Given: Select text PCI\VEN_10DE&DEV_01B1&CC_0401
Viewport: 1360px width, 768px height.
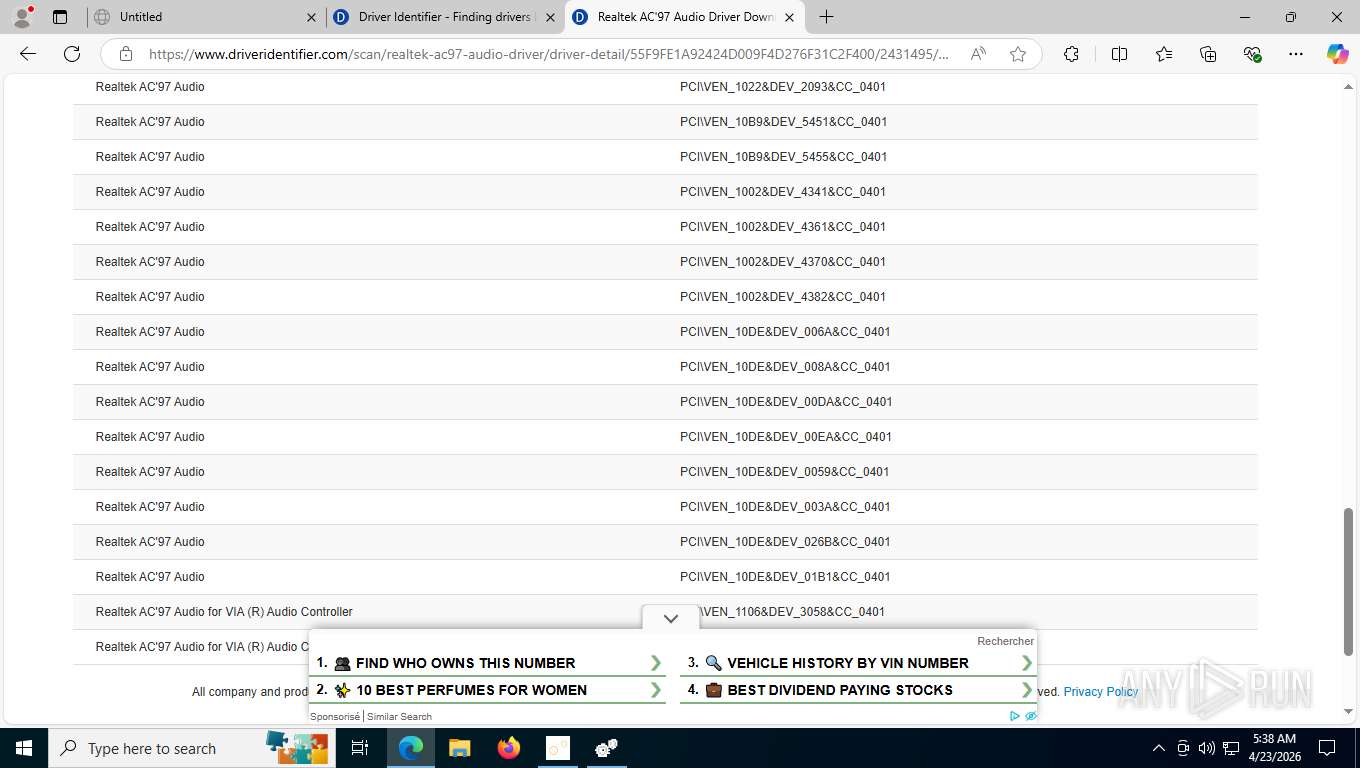Looking at the screenshot, I should click(785, 577).
